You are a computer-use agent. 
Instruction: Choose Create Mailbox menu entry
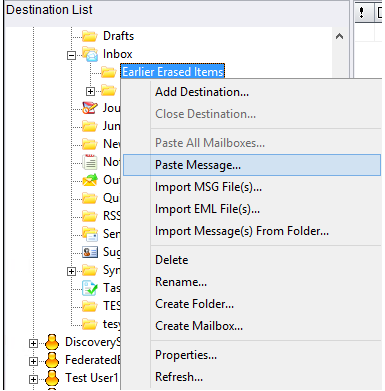[252, 326]
